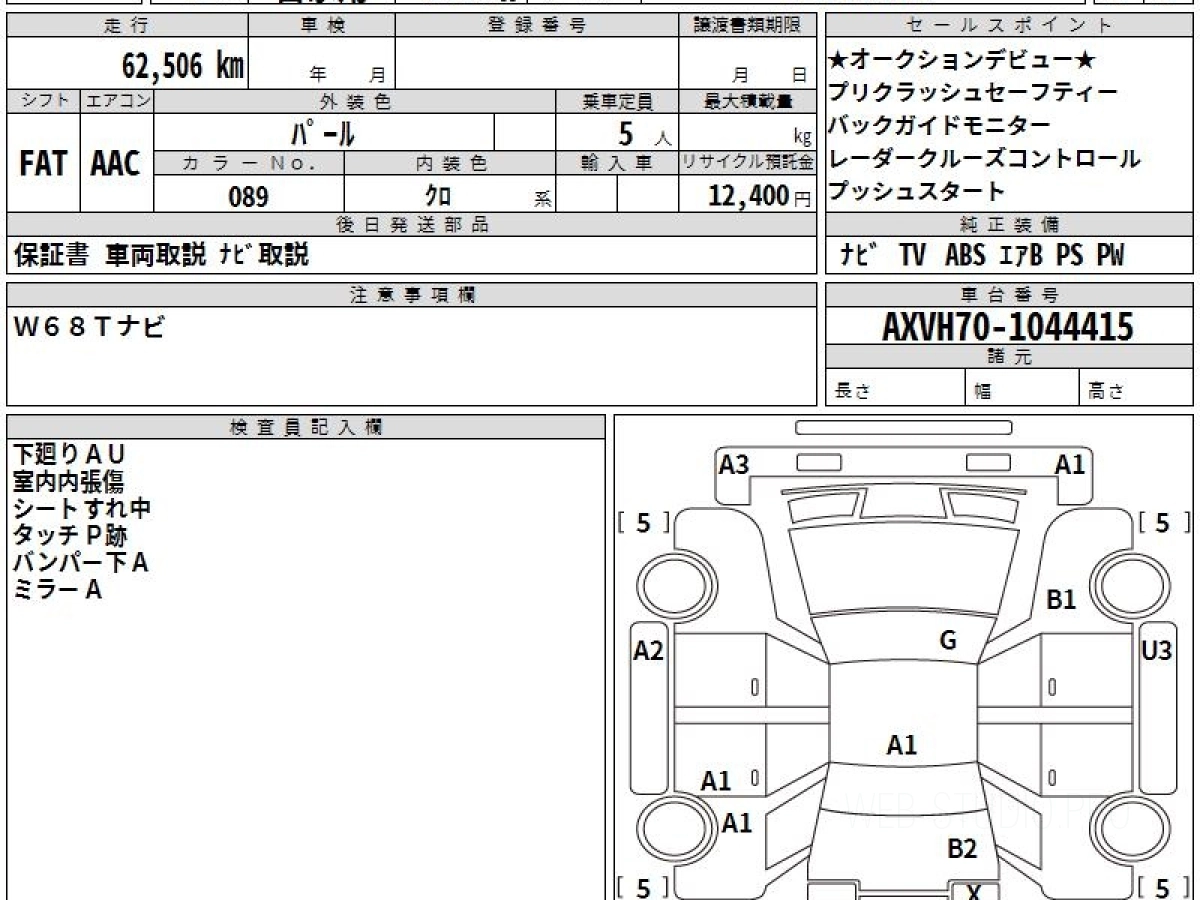
Task: Click the バックガイドモニター line
Action: pos(940,125)
